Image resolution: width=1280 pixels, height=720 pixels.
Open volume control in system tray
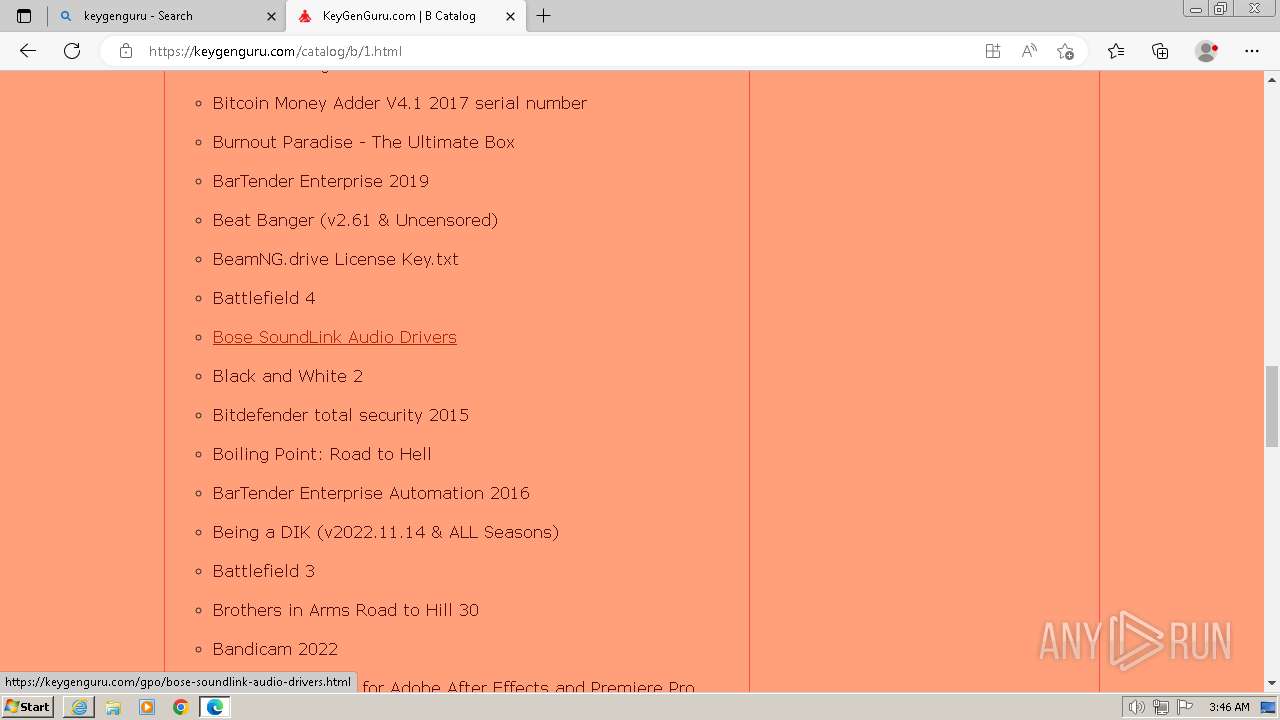(x=1137, y=707)
